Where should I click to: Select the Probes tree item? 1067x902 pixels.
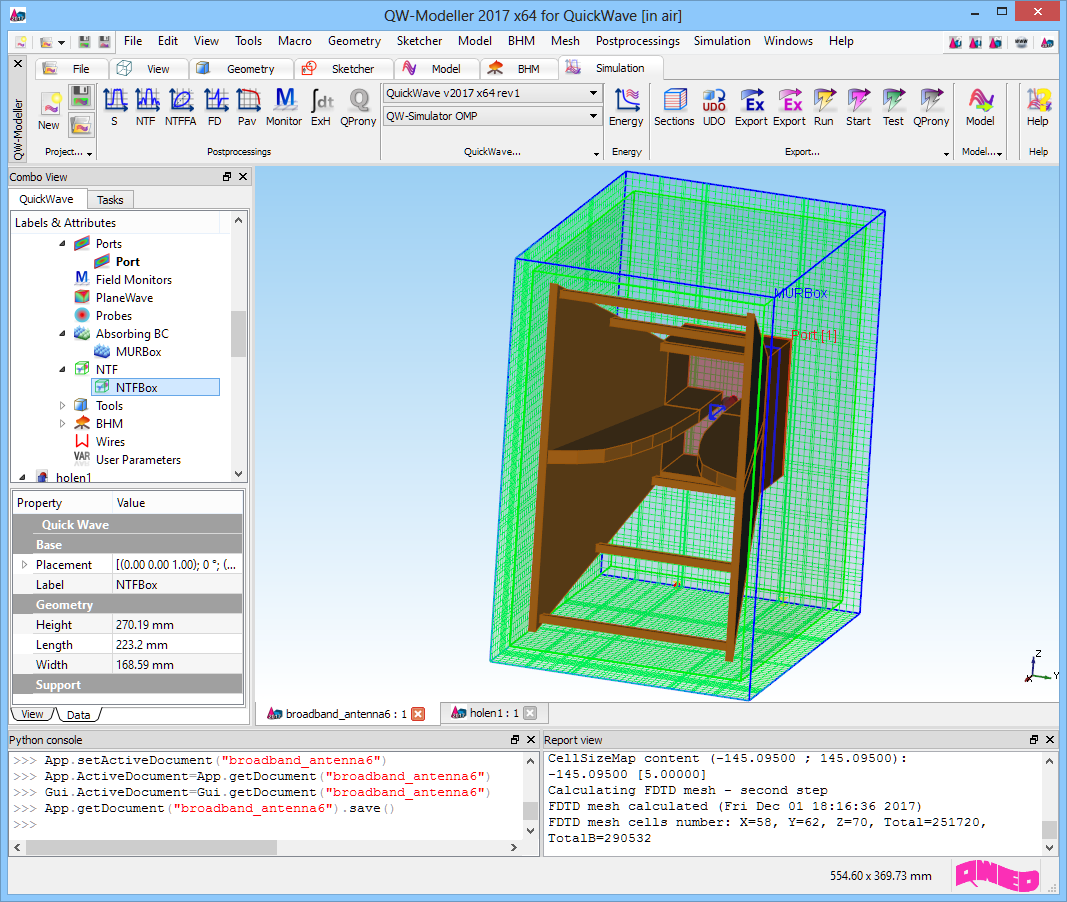point(114,316)
